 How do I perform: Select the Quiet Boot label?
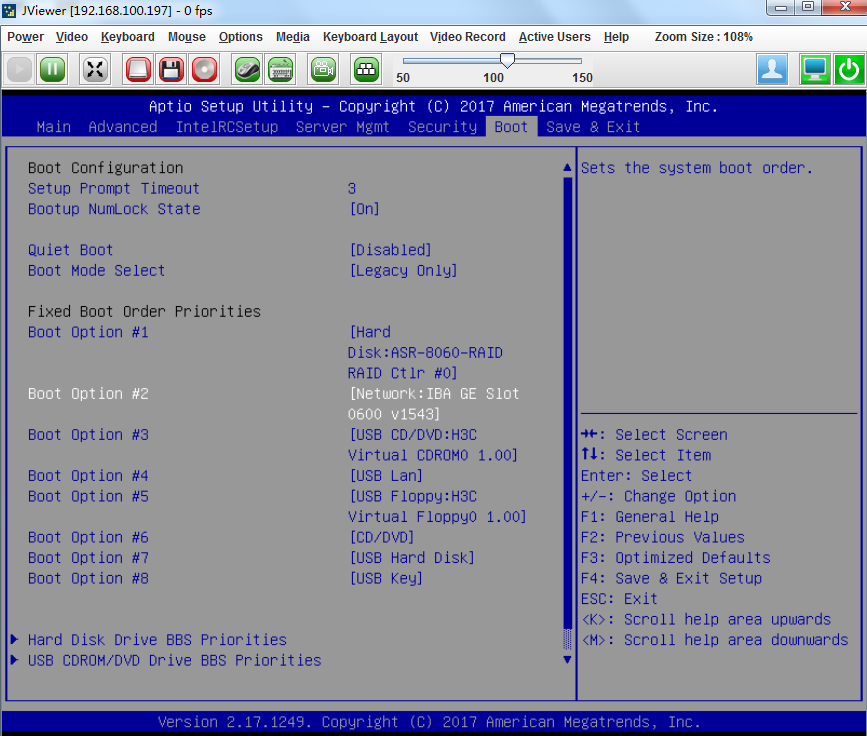coord(70,250)
